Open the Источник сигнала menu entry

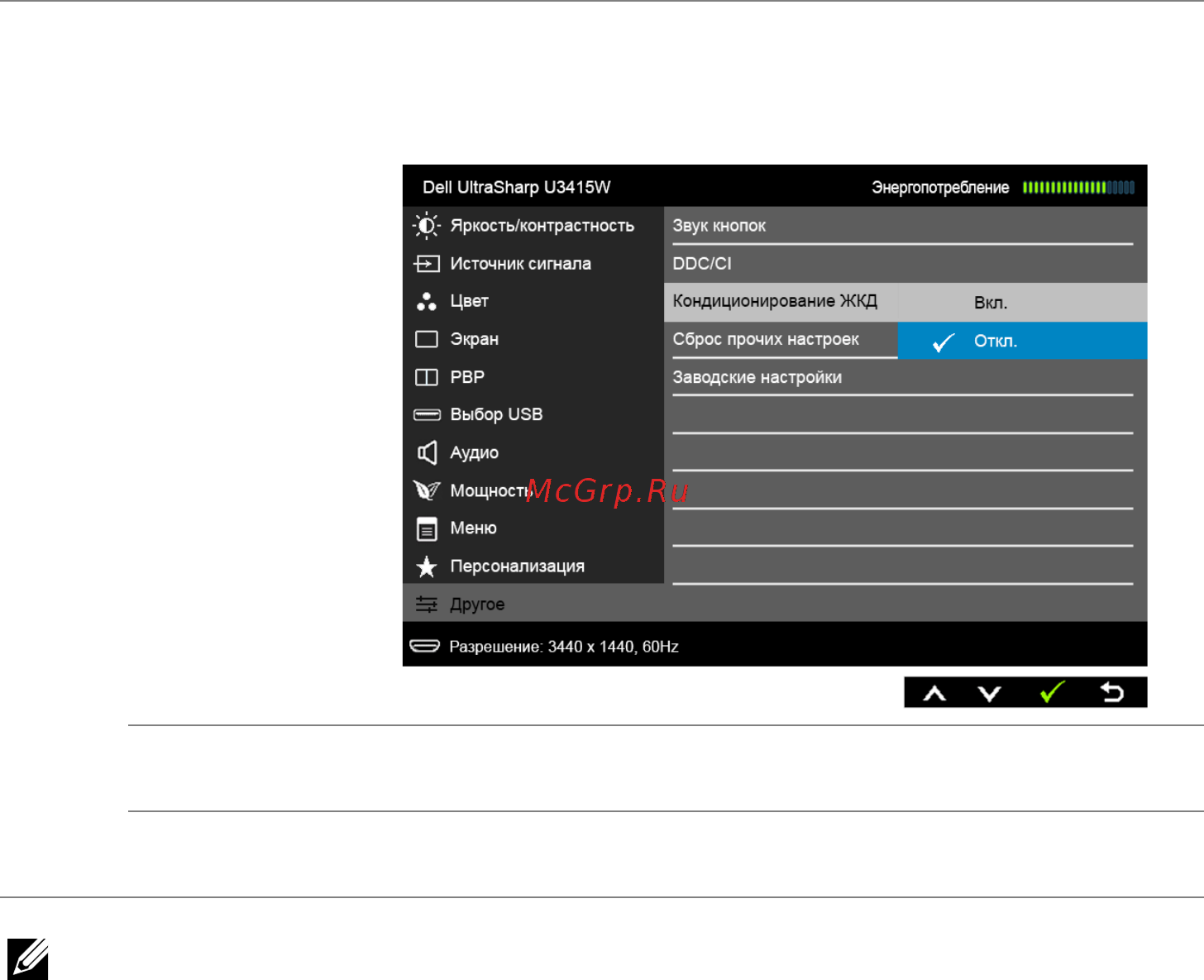coord(533,264)
